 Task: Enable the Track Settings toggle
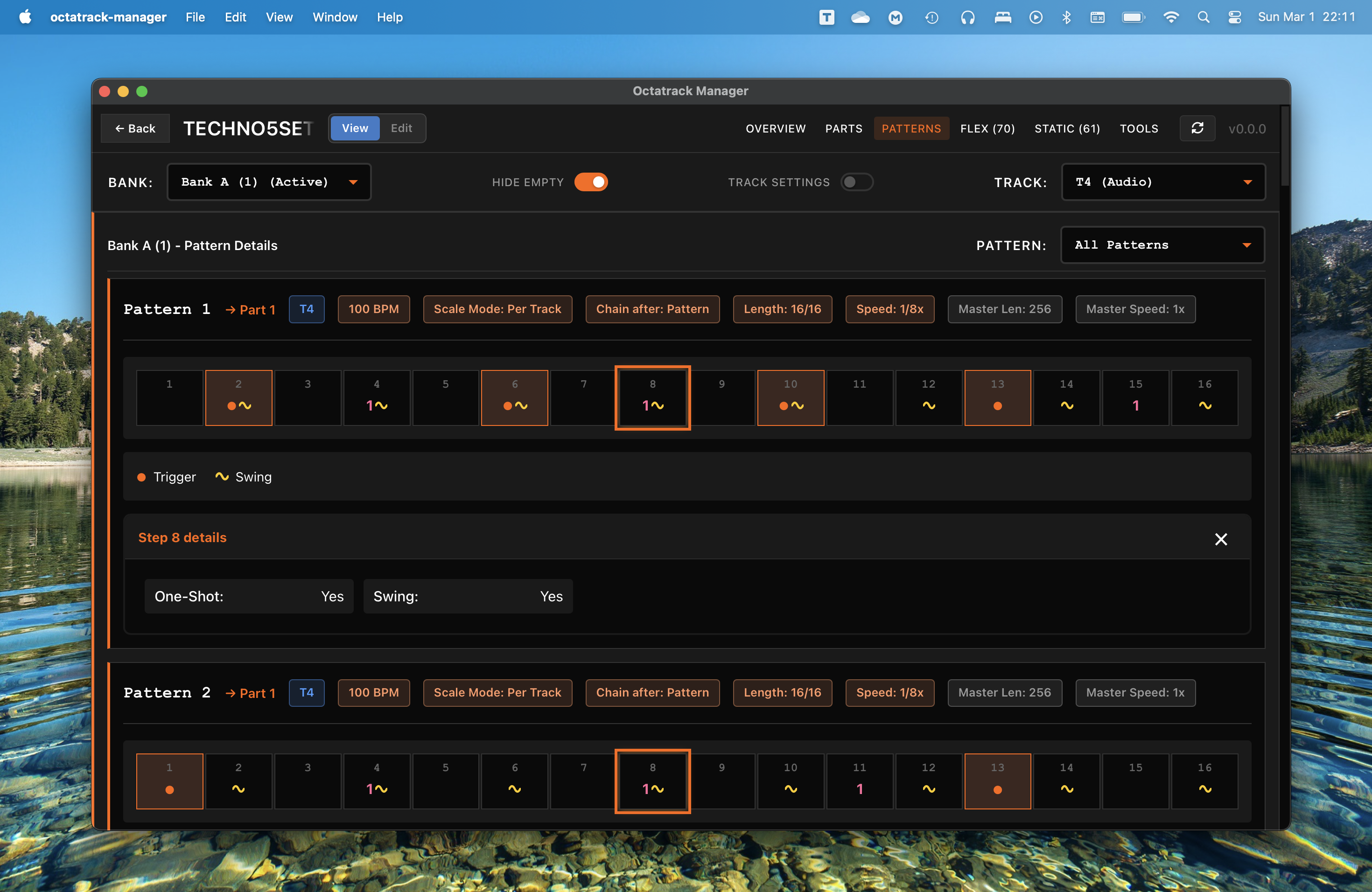857,181
